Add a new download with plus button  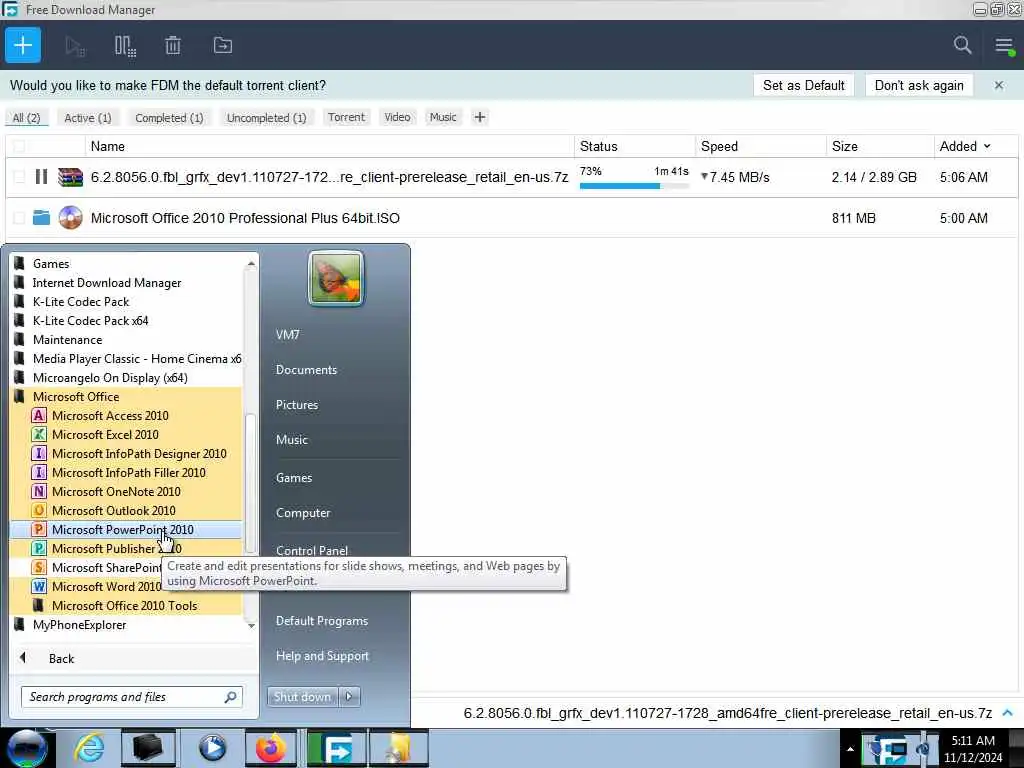[23, 45]
